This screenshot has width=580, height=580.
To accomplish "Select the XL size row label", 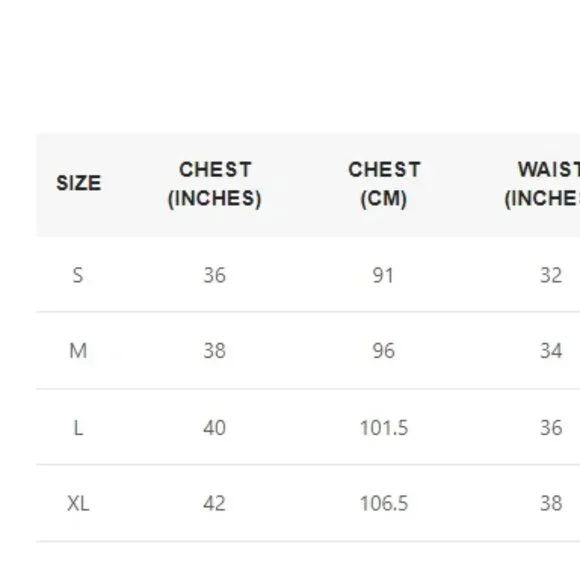I will point(78,504).
